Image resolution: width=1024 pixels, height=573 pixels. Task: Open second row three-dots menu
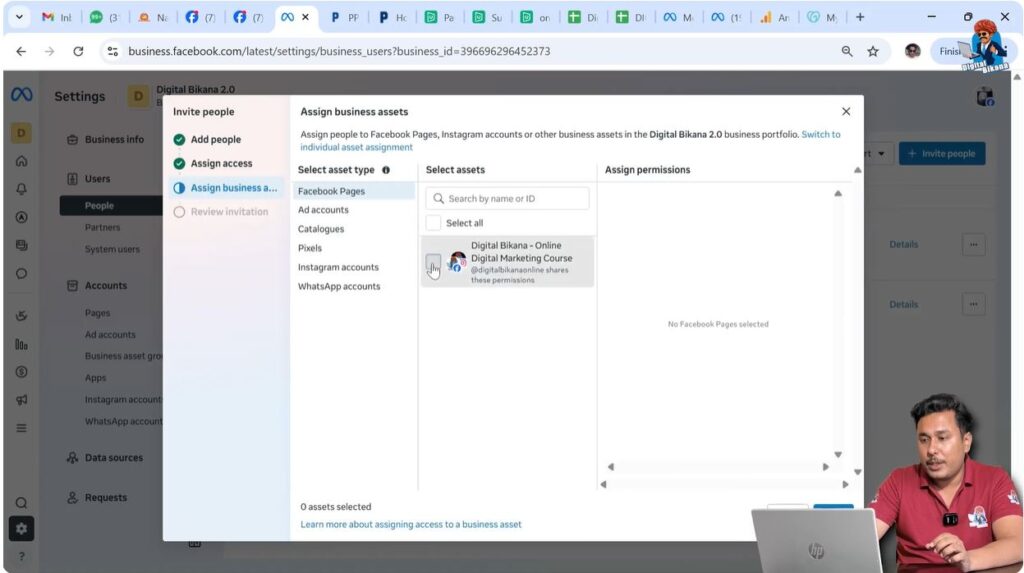pos(974,304)
